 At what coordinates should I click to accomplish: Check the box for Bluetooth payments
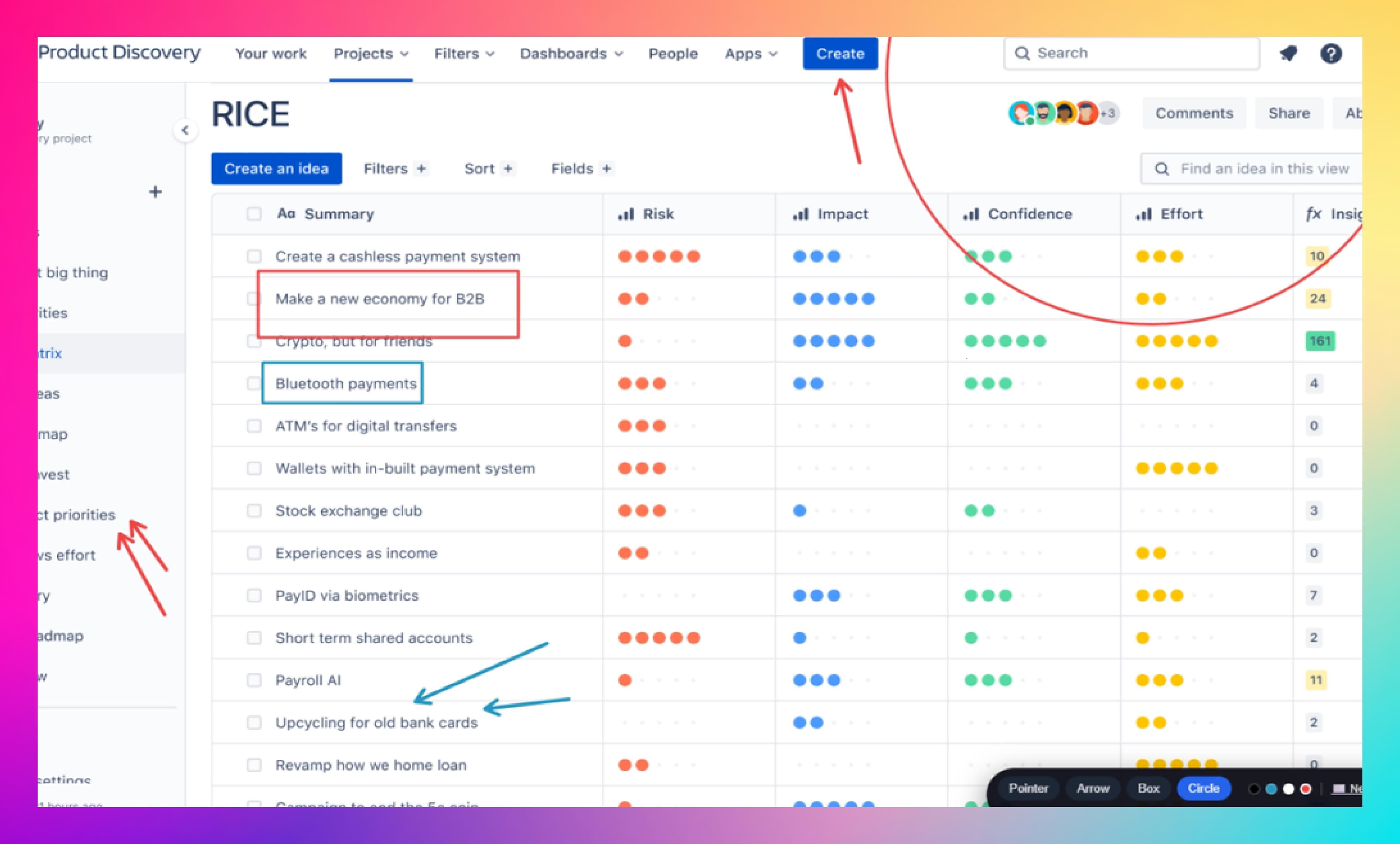[253, 384]
